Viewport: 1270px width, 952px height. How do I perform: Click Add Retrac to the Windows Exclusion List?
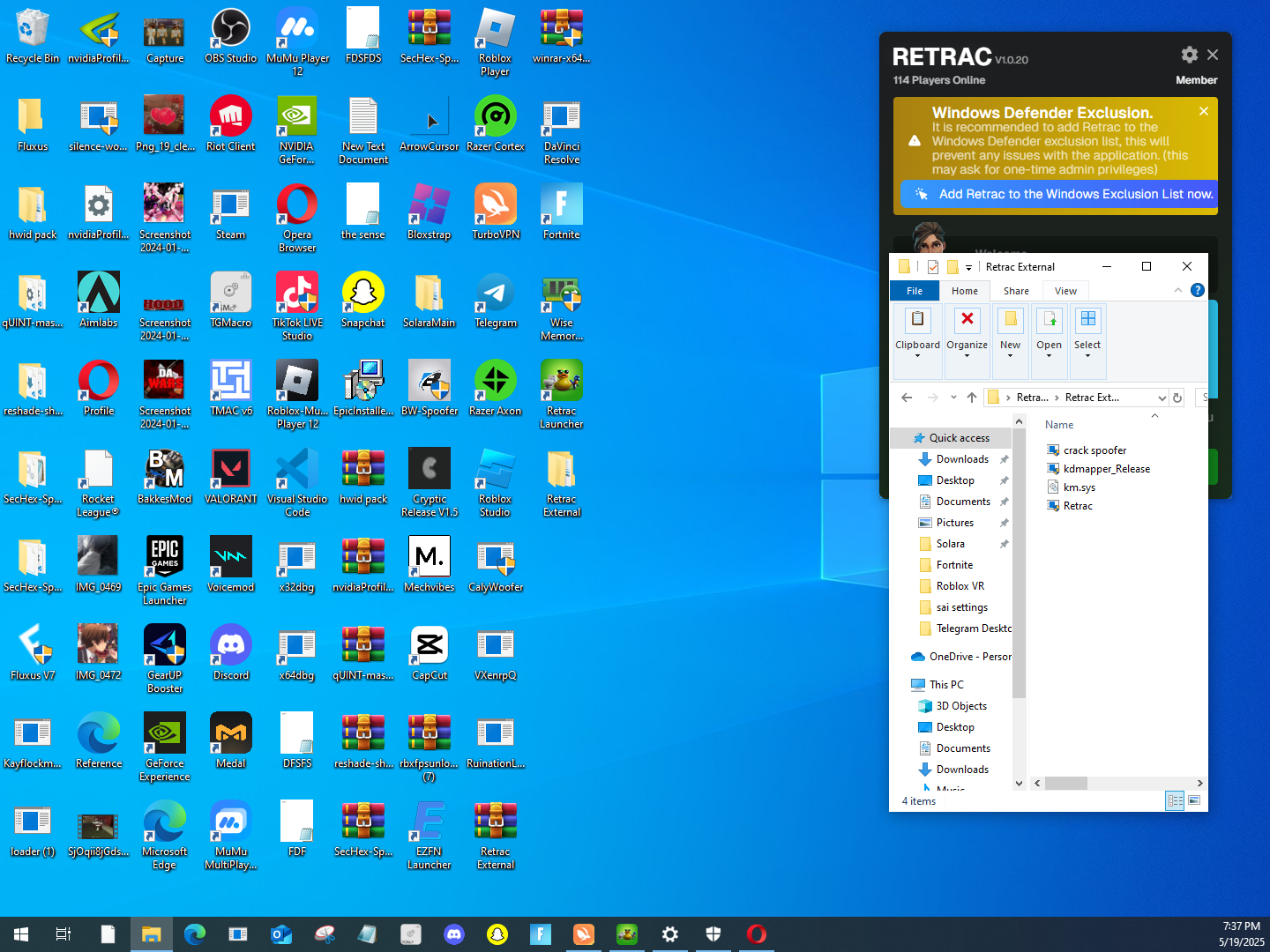[x=1059, y=194]
